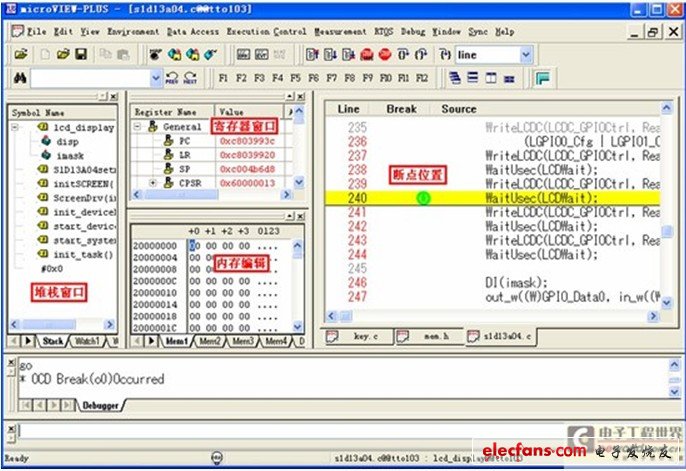Click the Register Name column header
686x471 pixels.
click(165, 112)
